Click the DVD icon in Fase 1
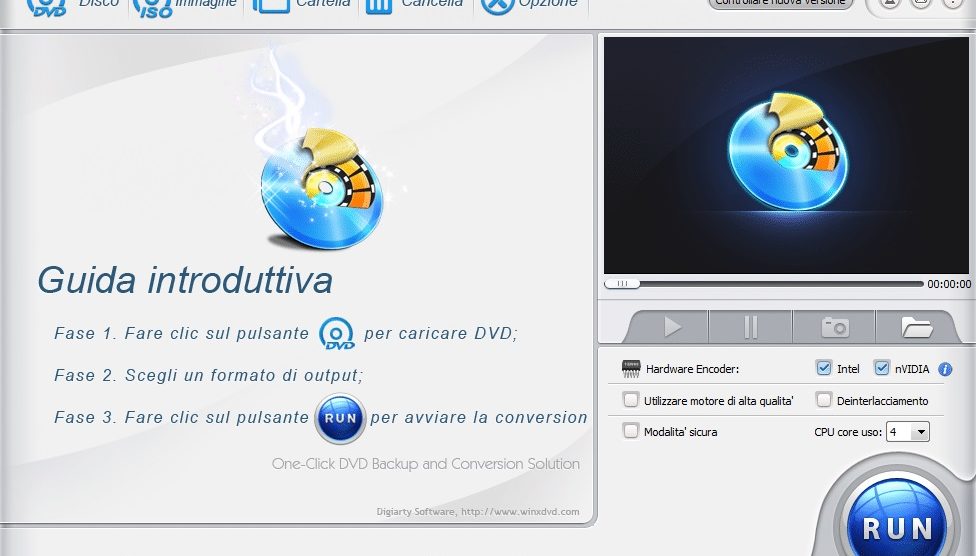Screen dimensions: 976x556 pyautogui.click(x=337, y=333)
